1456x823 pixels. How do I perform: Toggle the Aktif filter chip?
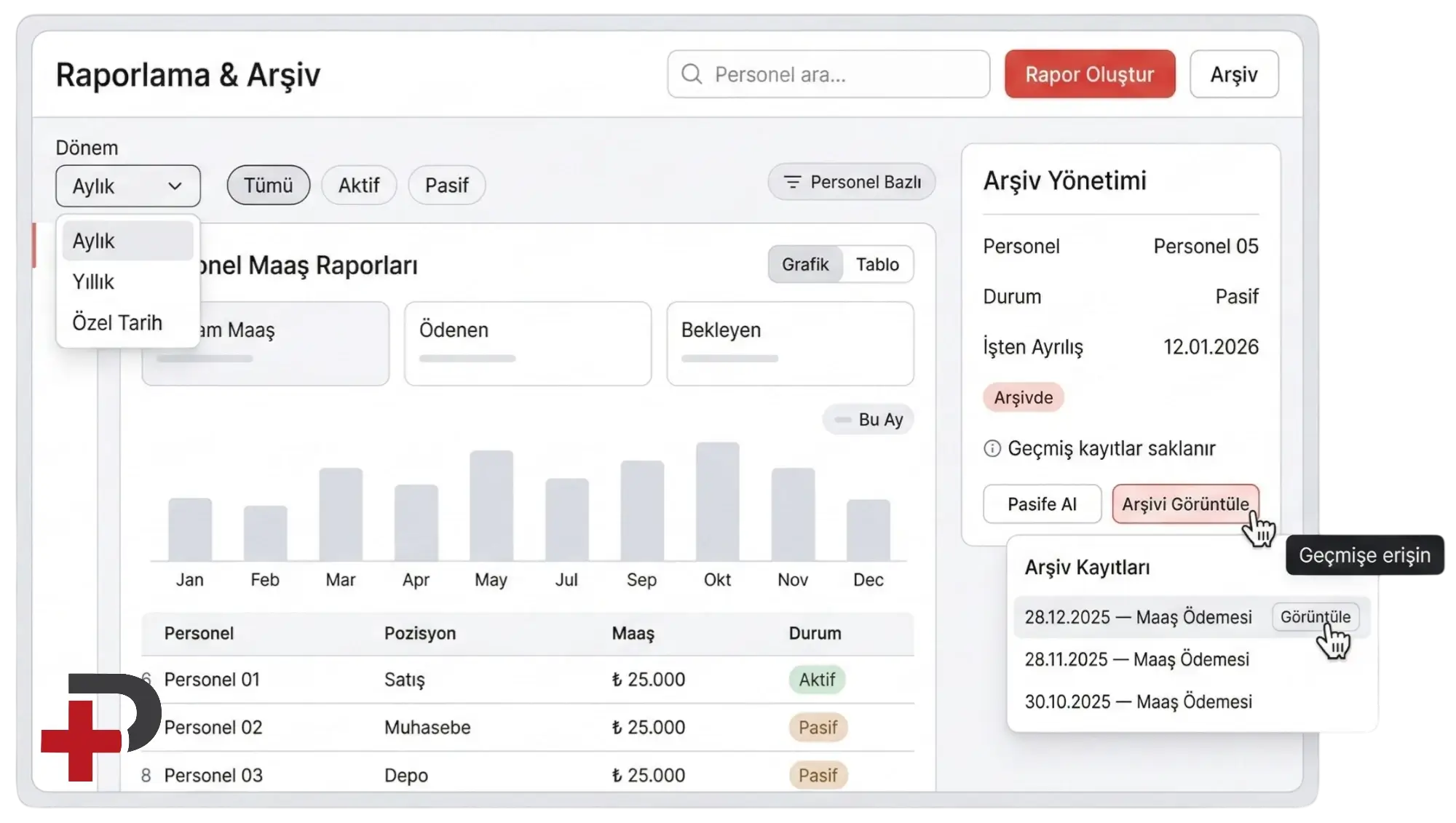click(359, 186)
